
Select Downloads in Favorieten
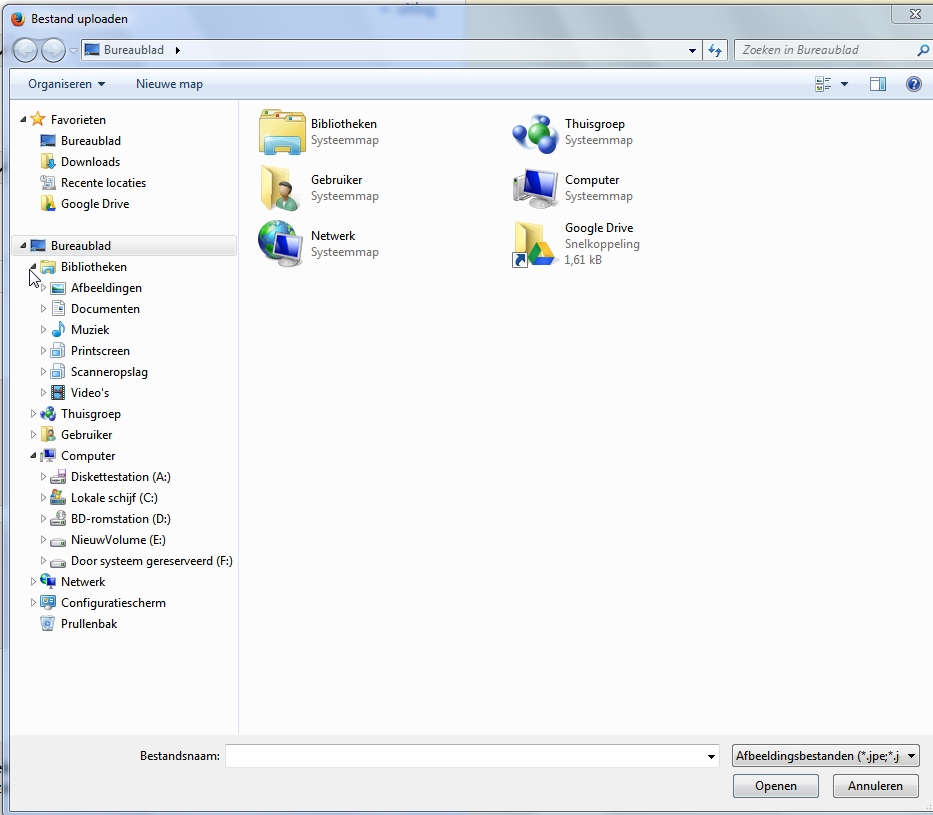pos(90,162)
